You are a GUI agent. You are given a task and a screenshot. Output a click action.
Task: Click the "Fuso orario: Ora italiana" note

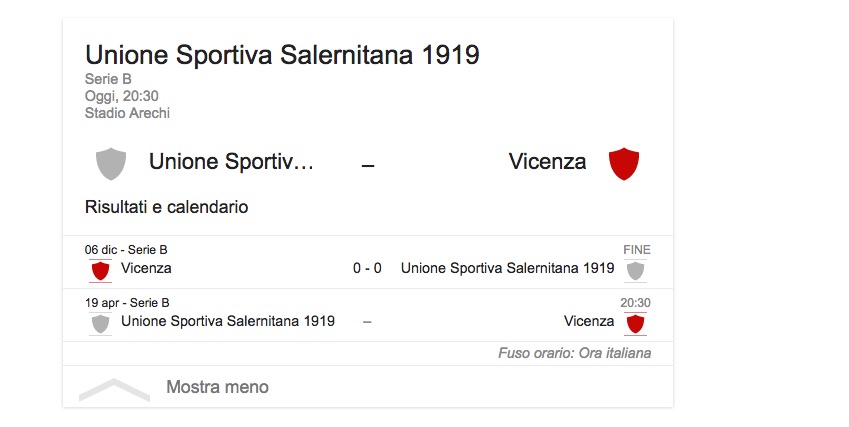tap(575, 353)
